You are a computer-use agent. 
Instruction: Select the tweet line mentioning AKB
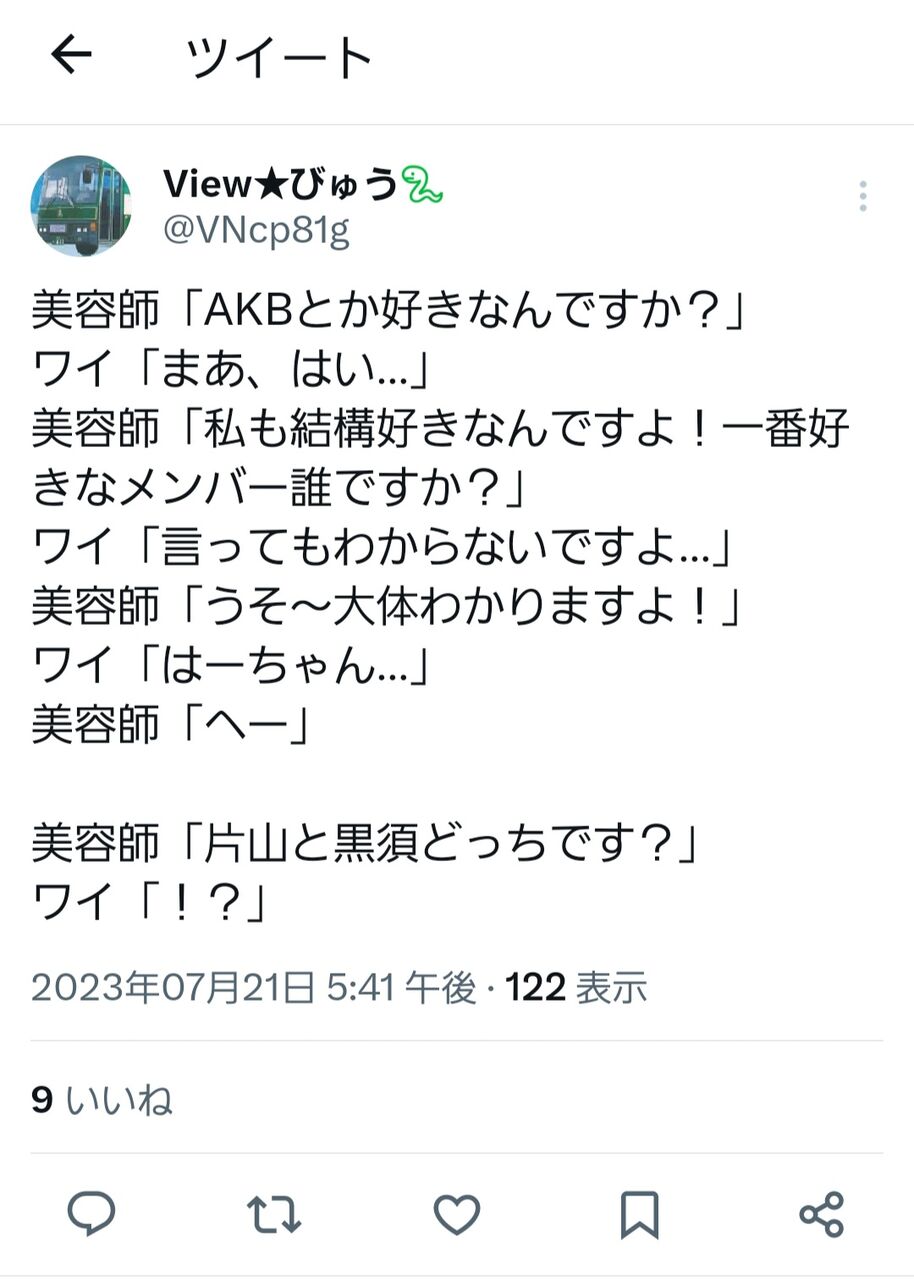coord(391,312)
